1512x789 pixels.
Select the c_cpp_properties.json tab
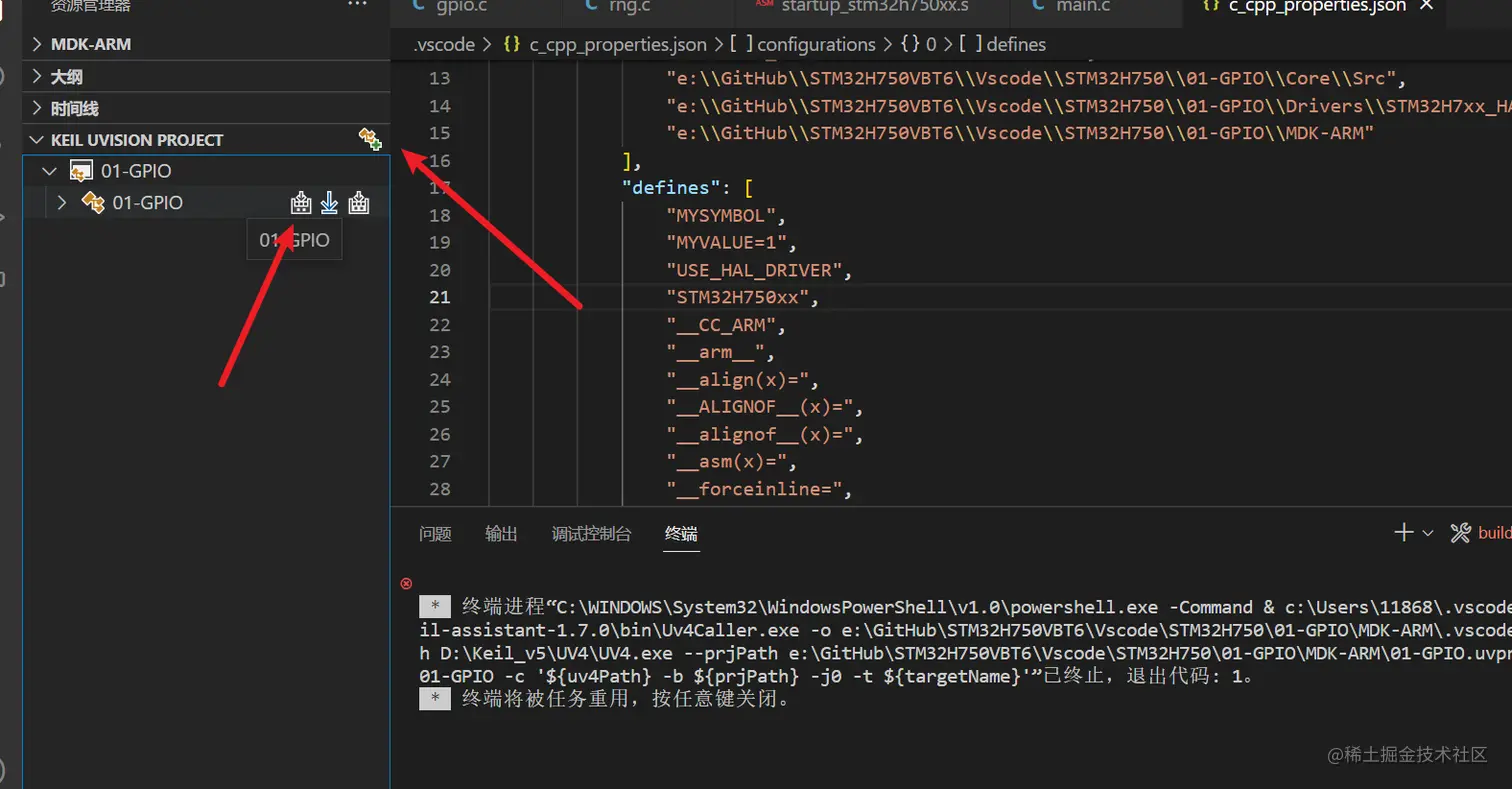1317,6
